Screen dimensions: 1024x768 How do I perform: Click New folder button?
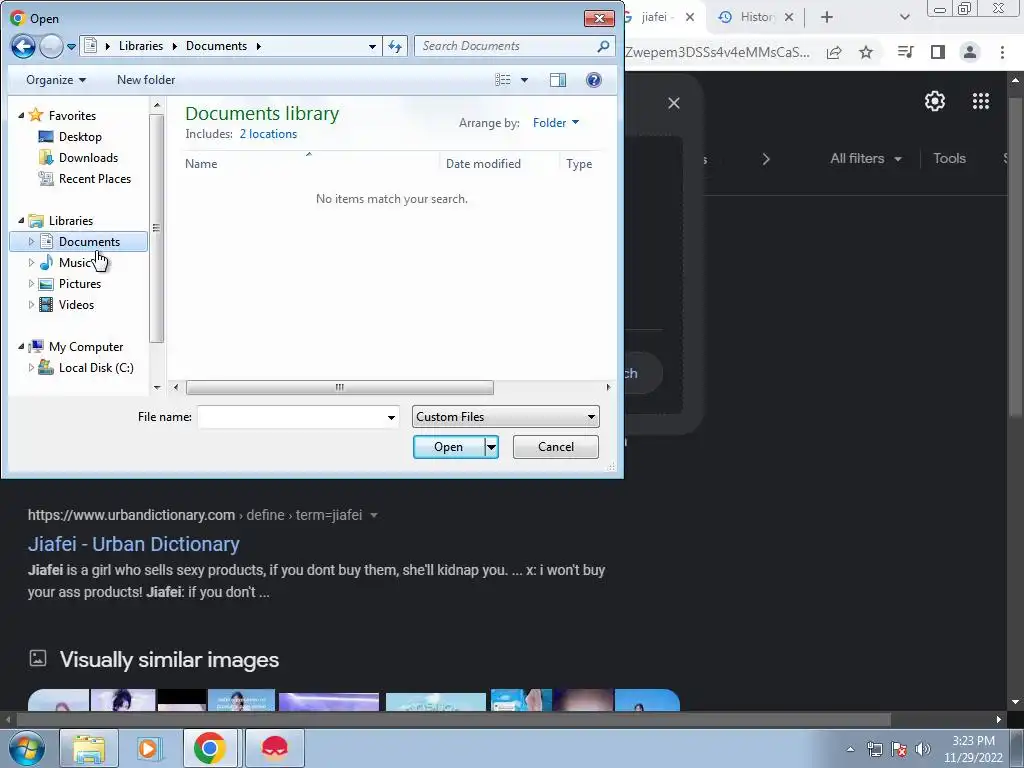click(146, 80)
